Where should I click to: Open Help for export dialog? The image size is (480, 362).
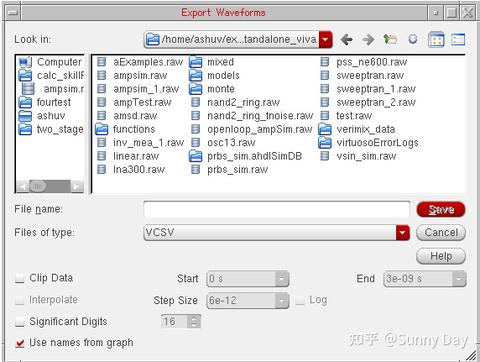click(x=441, y=256)
